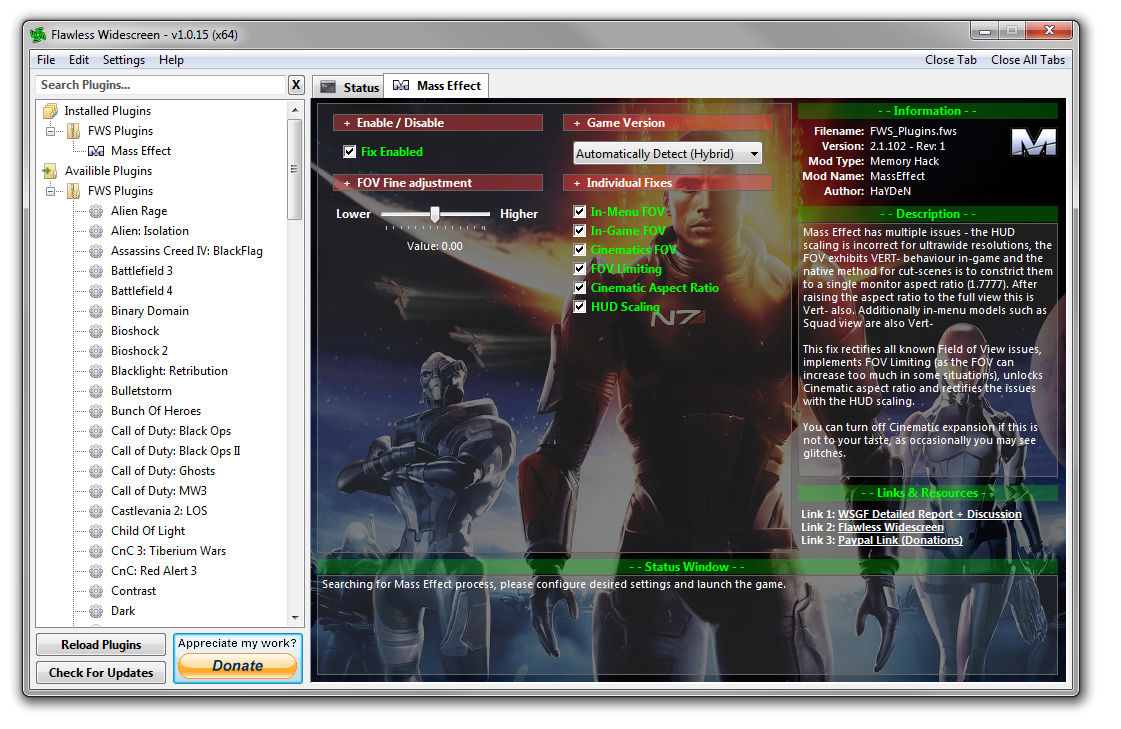Open the Paypal Link (Donations) link
1121x729 pixels.
tap(900, 540)
